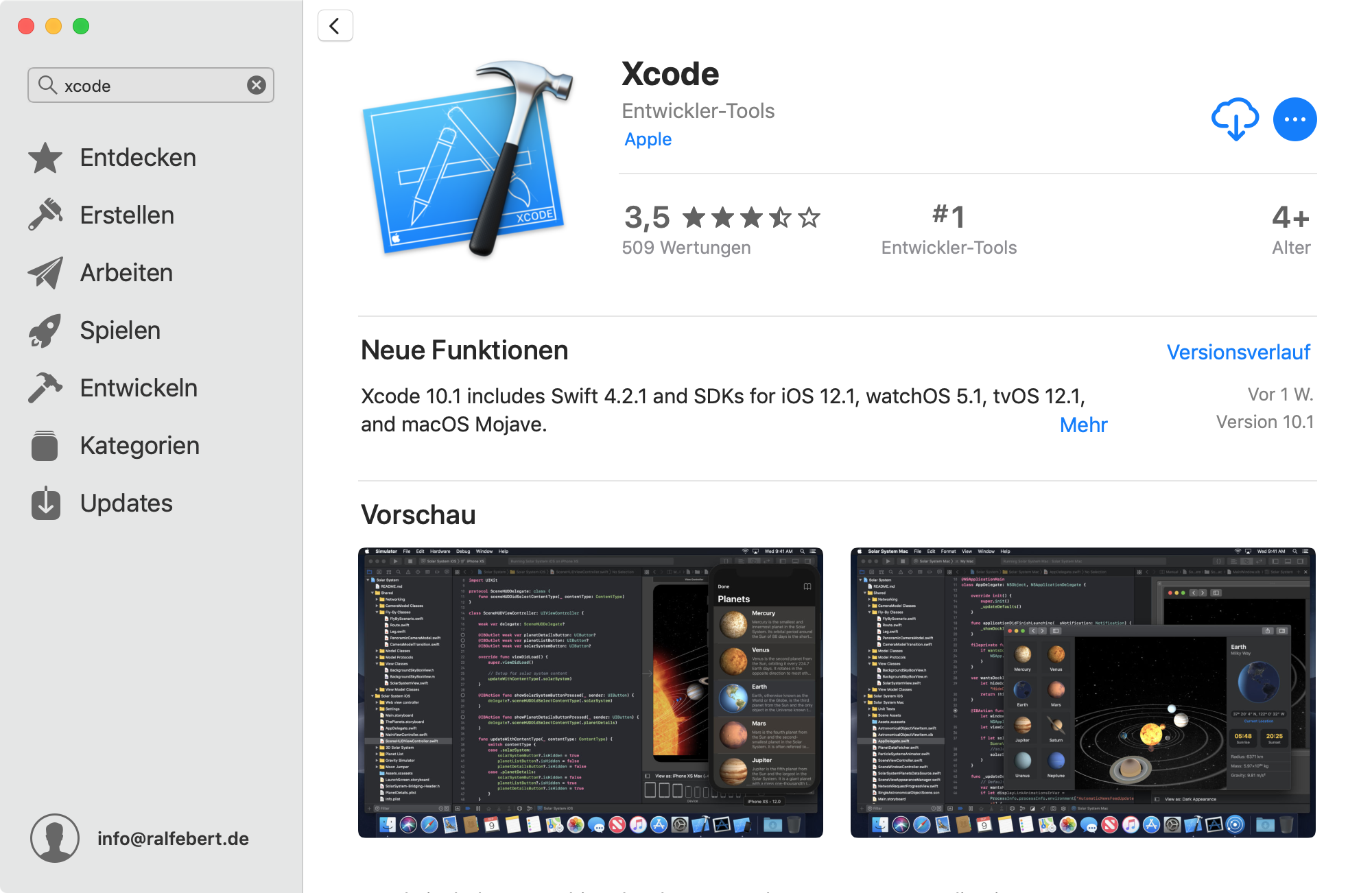Click the 3,5 star rating
1372x893 pixels.
(x=722, y=217)
